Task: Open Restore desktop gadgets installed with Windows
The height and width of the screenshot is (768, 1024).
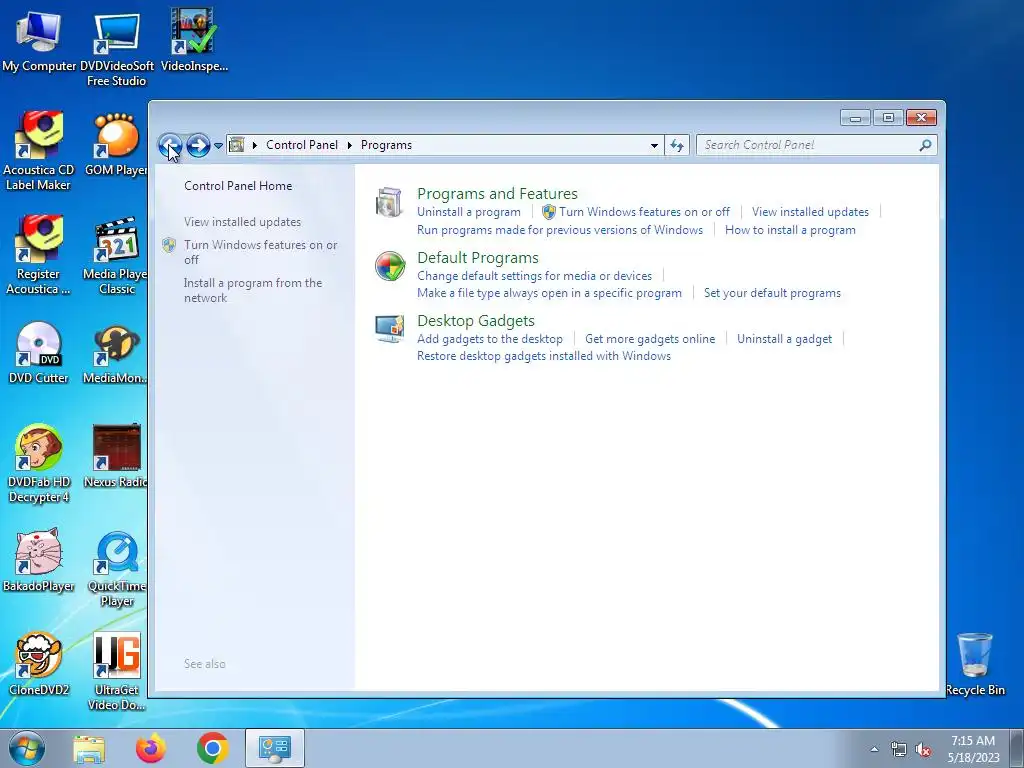Action: point(544,356)
